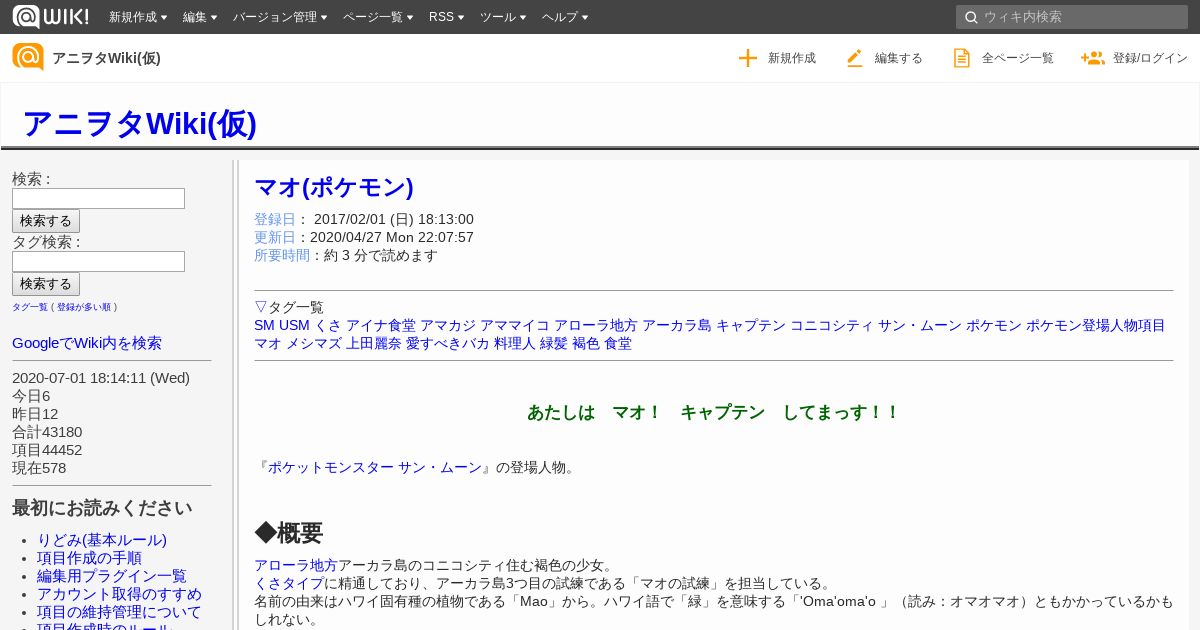
Task: Click the ▽タグ一覧 label text
Action: tap(289, 307)
